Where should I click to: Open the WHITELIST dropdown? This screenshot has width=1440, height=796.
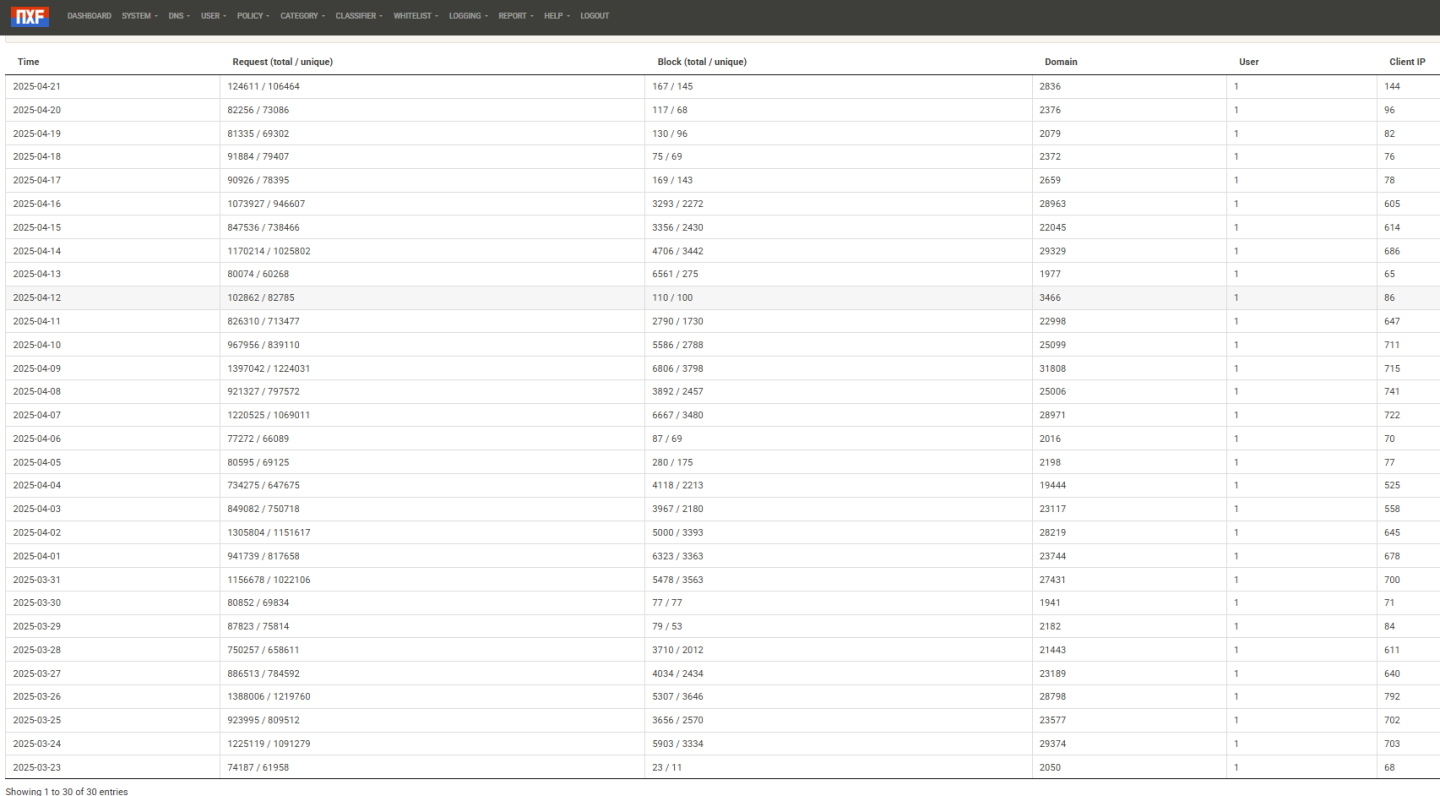414,15
